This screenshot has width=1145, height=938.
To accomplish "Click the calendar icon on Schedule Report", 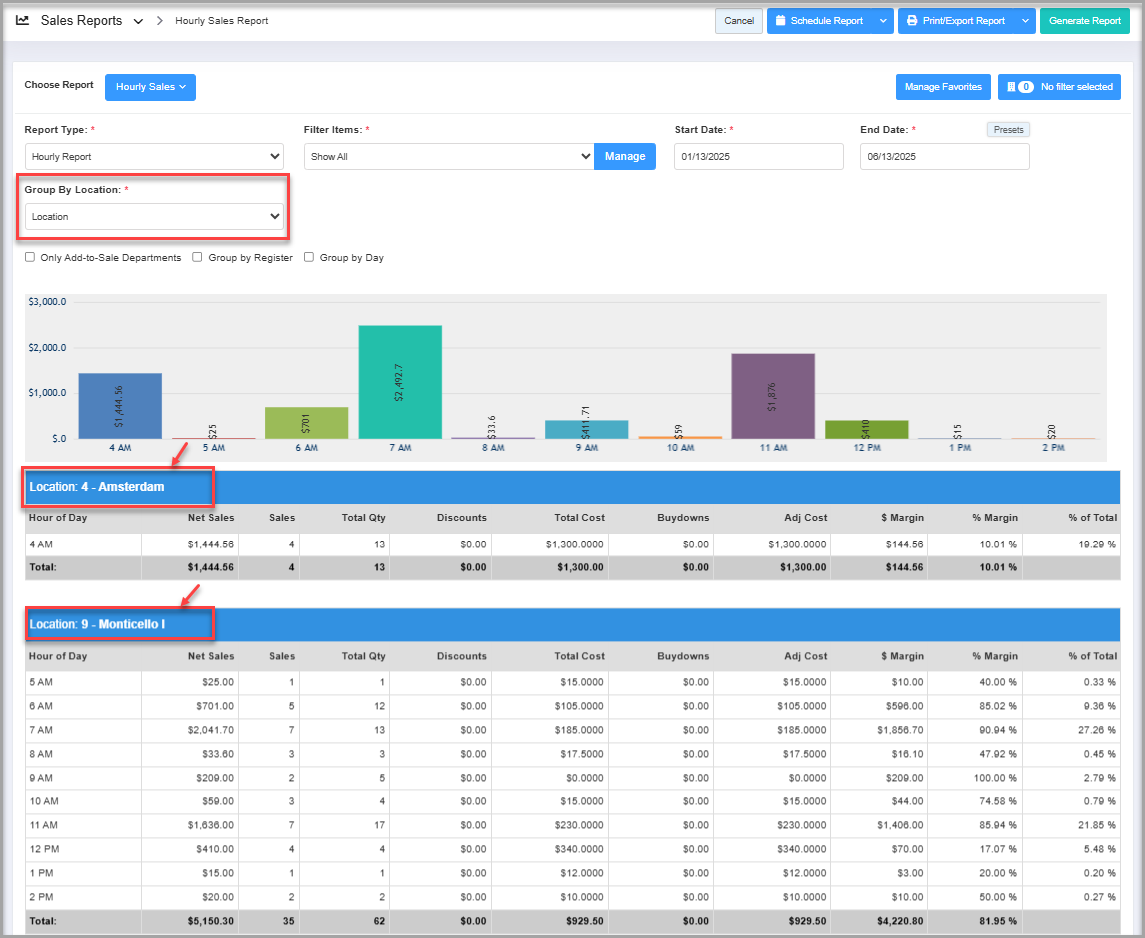I will (x=781, y=21).
